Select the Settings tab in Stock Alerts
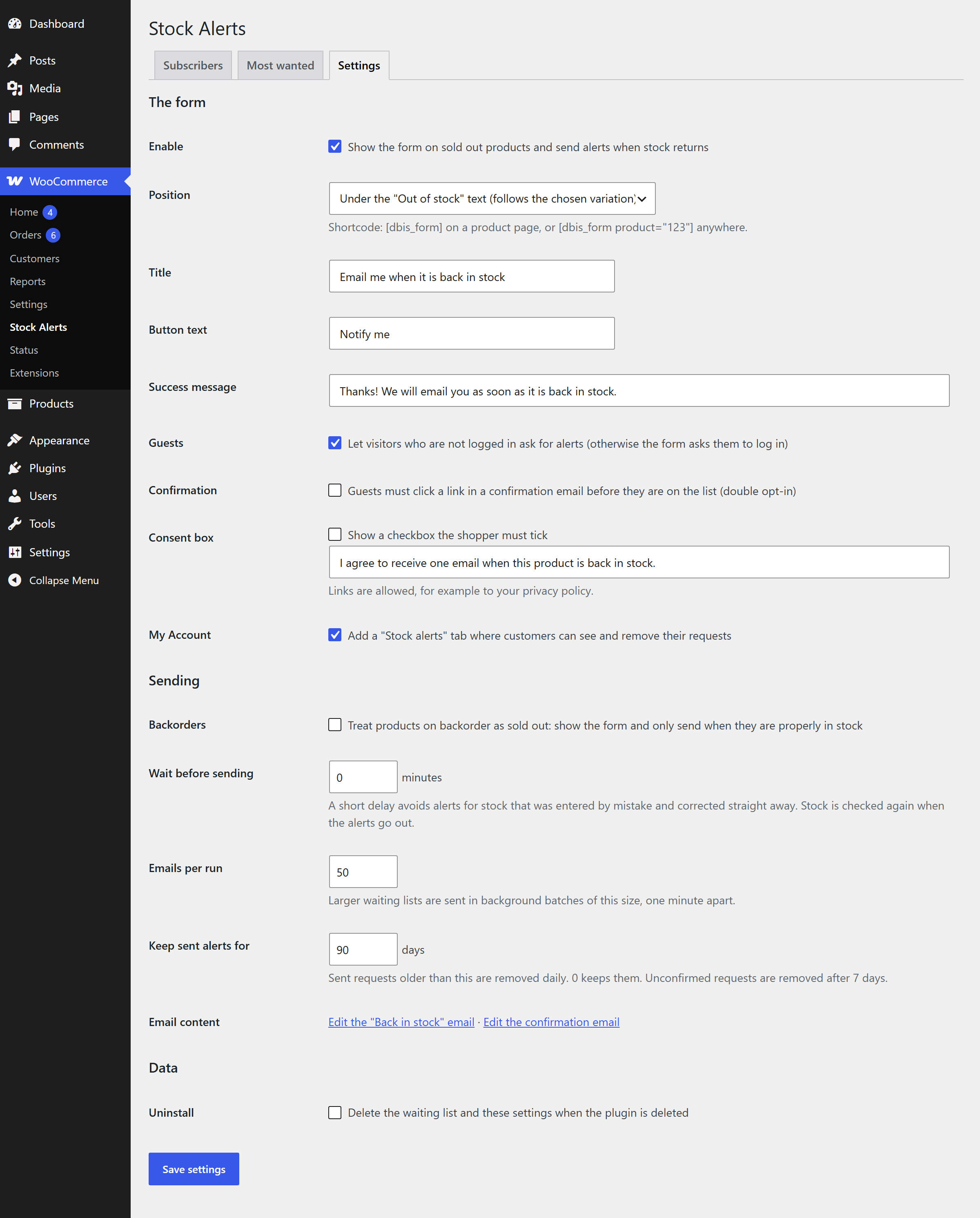This screenshot has width=980, height=1218. pos(359,65)
